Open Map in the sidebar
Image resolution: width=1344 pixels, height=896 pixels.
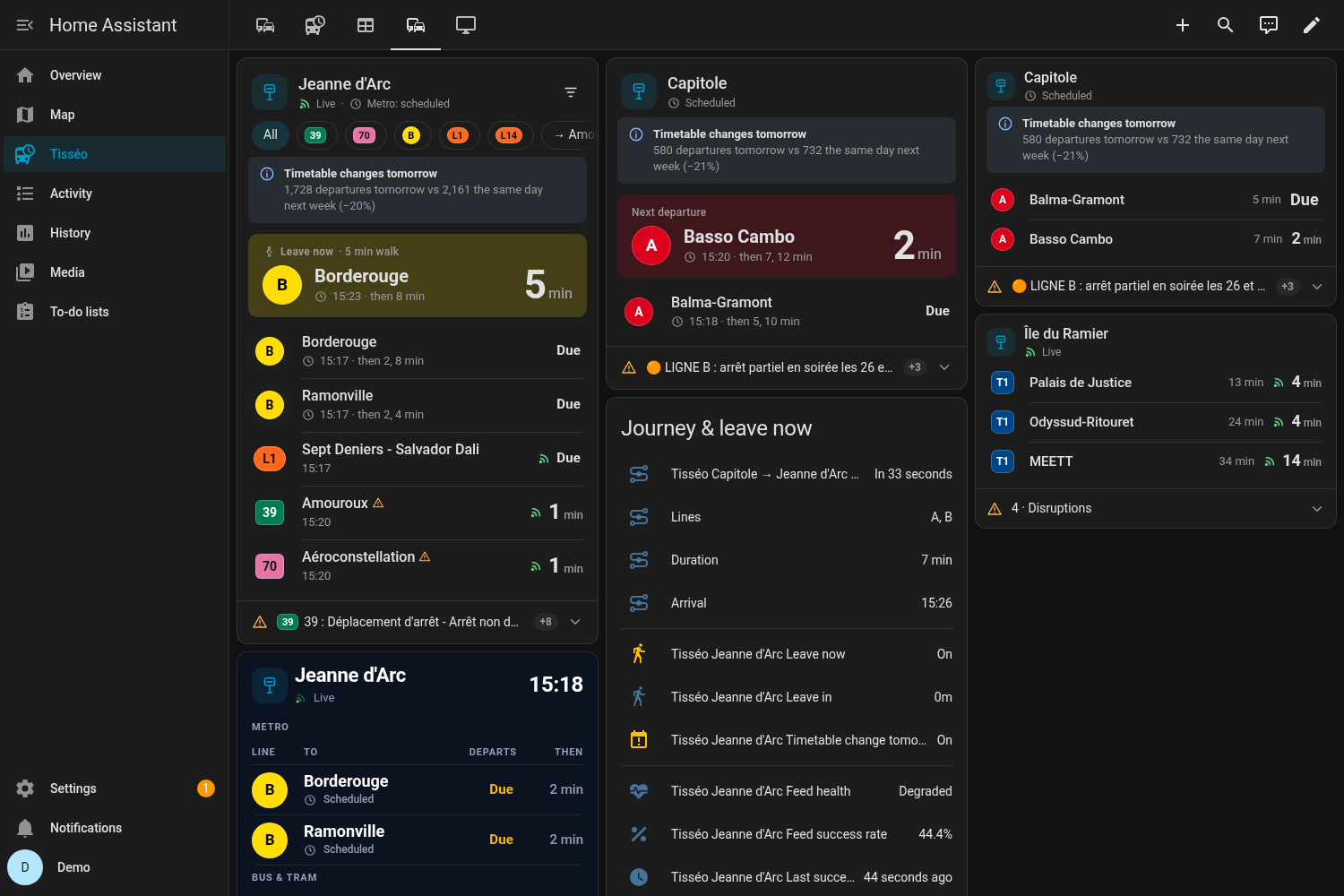(115, 115)
